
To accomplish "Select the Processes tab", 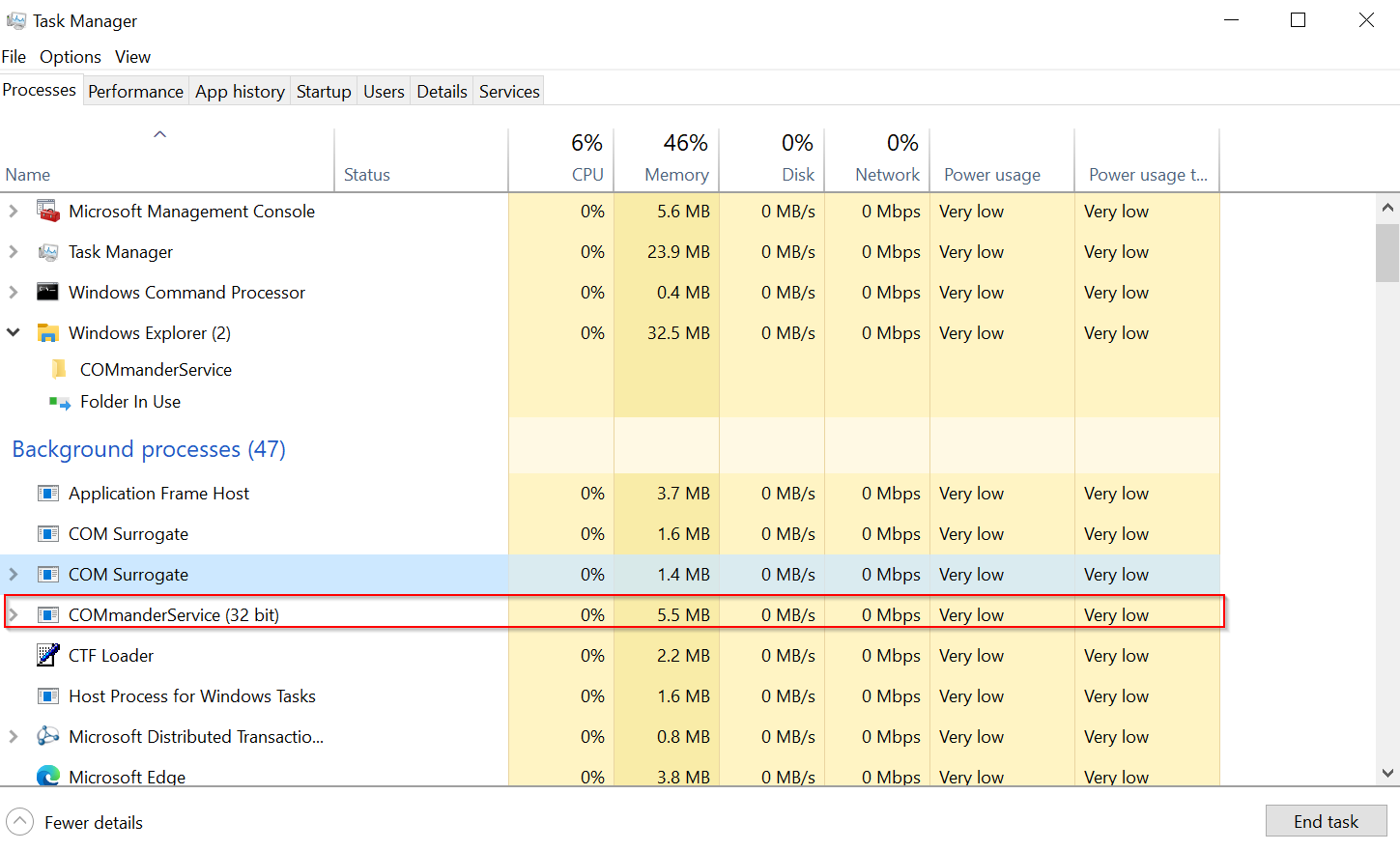I will point(40,90).
